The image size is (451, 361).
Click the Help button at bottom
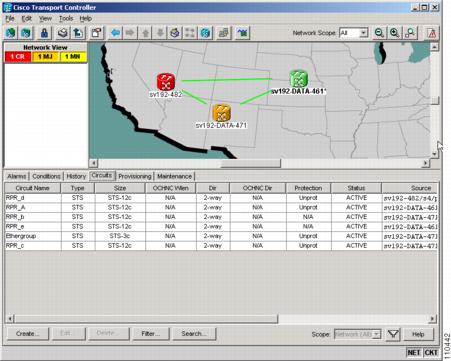point(418,334)
